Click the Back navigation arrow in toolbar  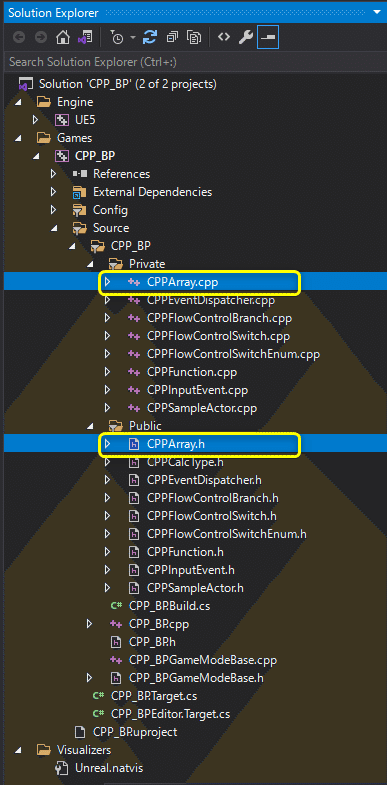pyautogui.click(x=20, y=38)
